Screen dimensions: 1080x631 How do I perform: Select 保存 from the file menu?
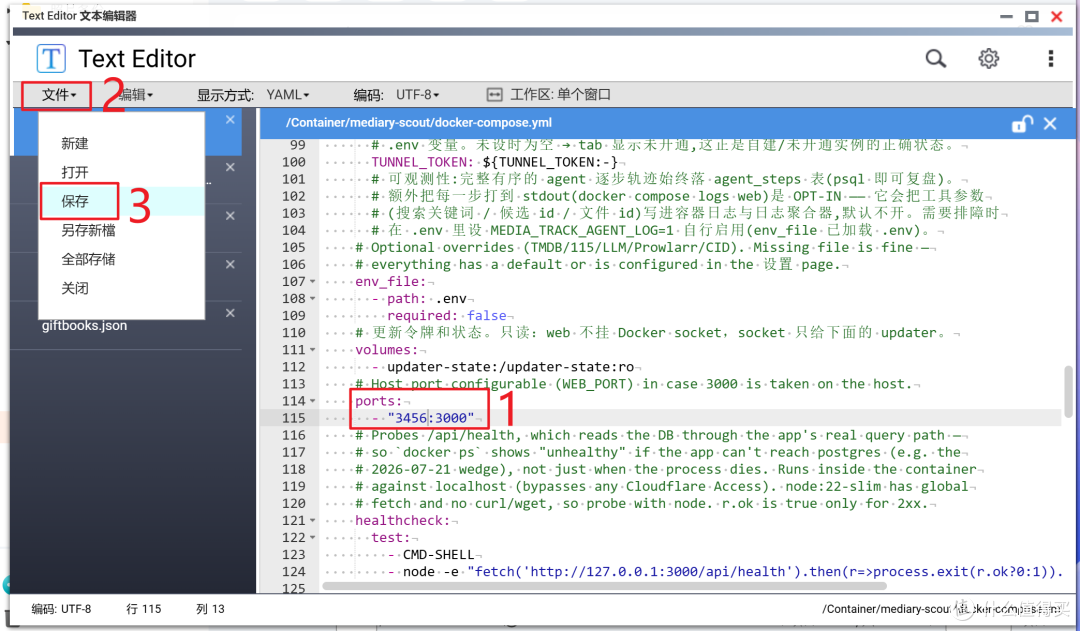click(75, 201)
